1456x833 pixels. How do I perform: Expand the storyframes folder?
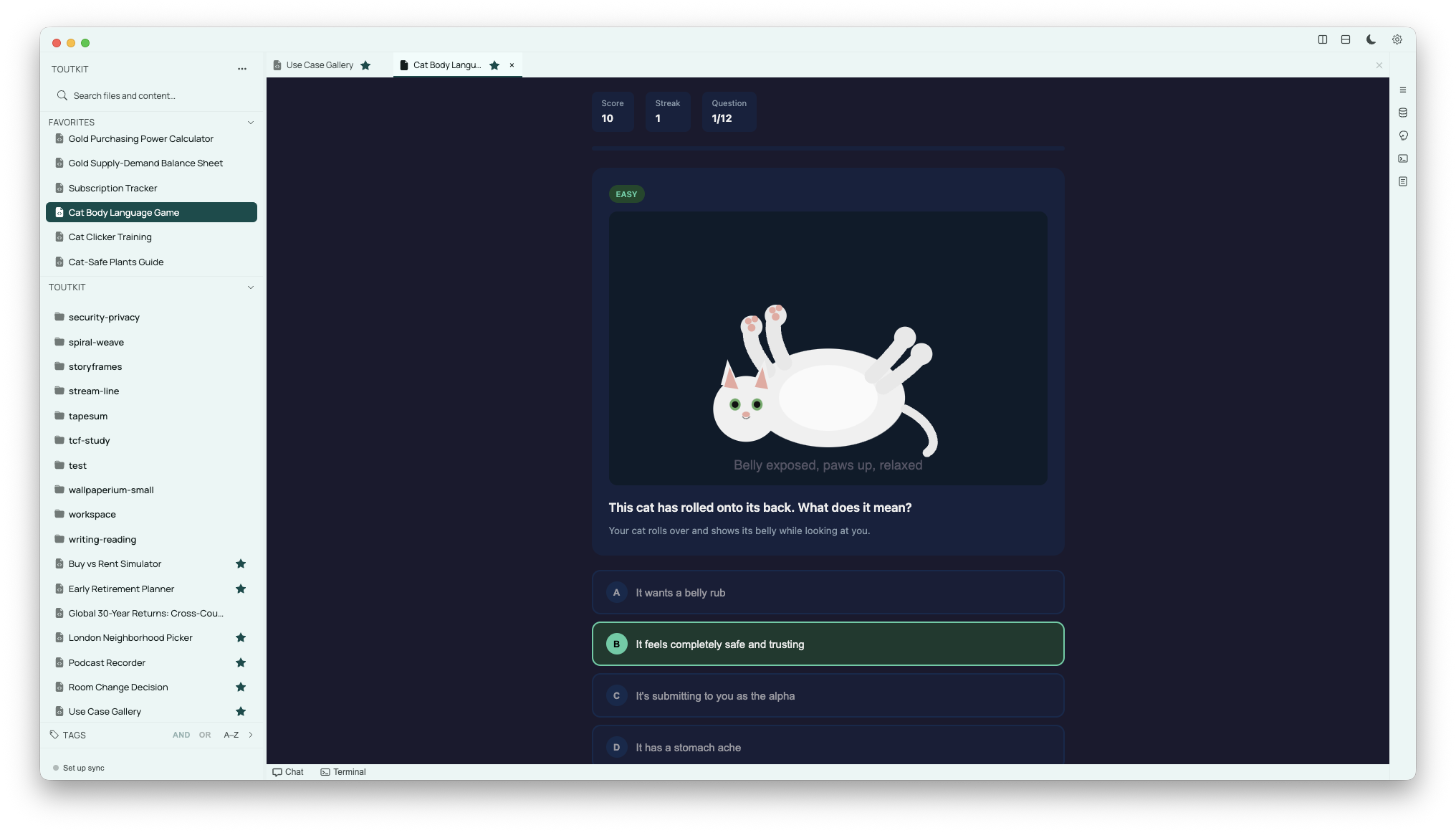click(x=151, y=367)
